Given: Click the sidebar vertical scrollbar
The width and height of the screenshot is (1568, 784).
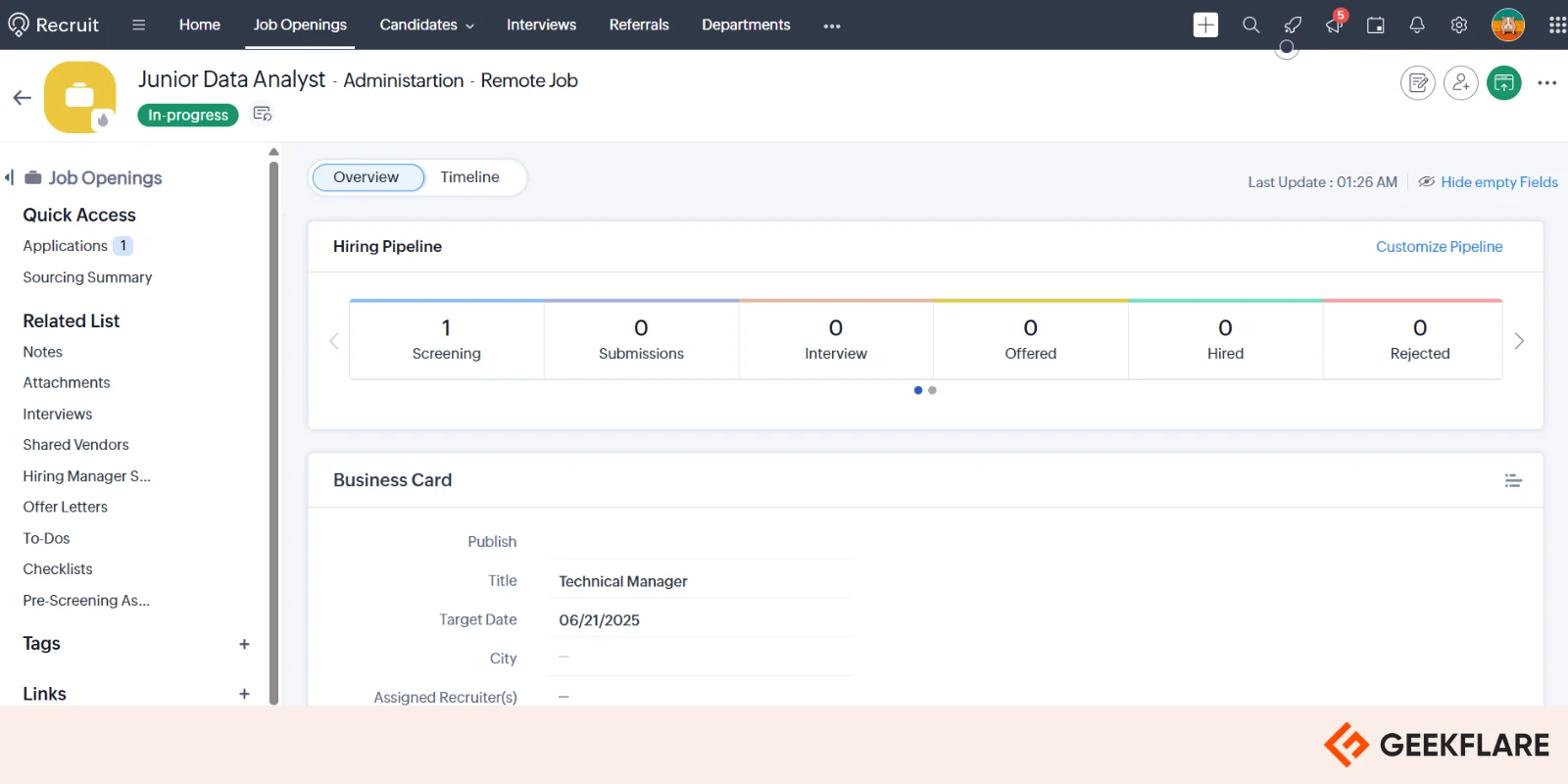Looking at the screenshot, I should 274,431.
